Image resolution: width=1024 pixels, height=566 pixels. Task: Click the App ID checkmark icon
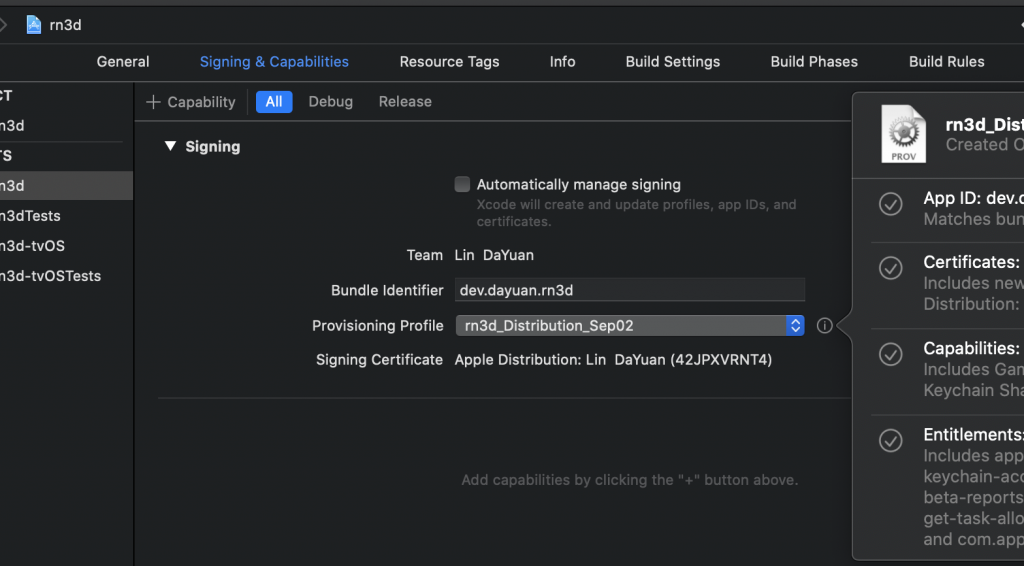point(890,205)
